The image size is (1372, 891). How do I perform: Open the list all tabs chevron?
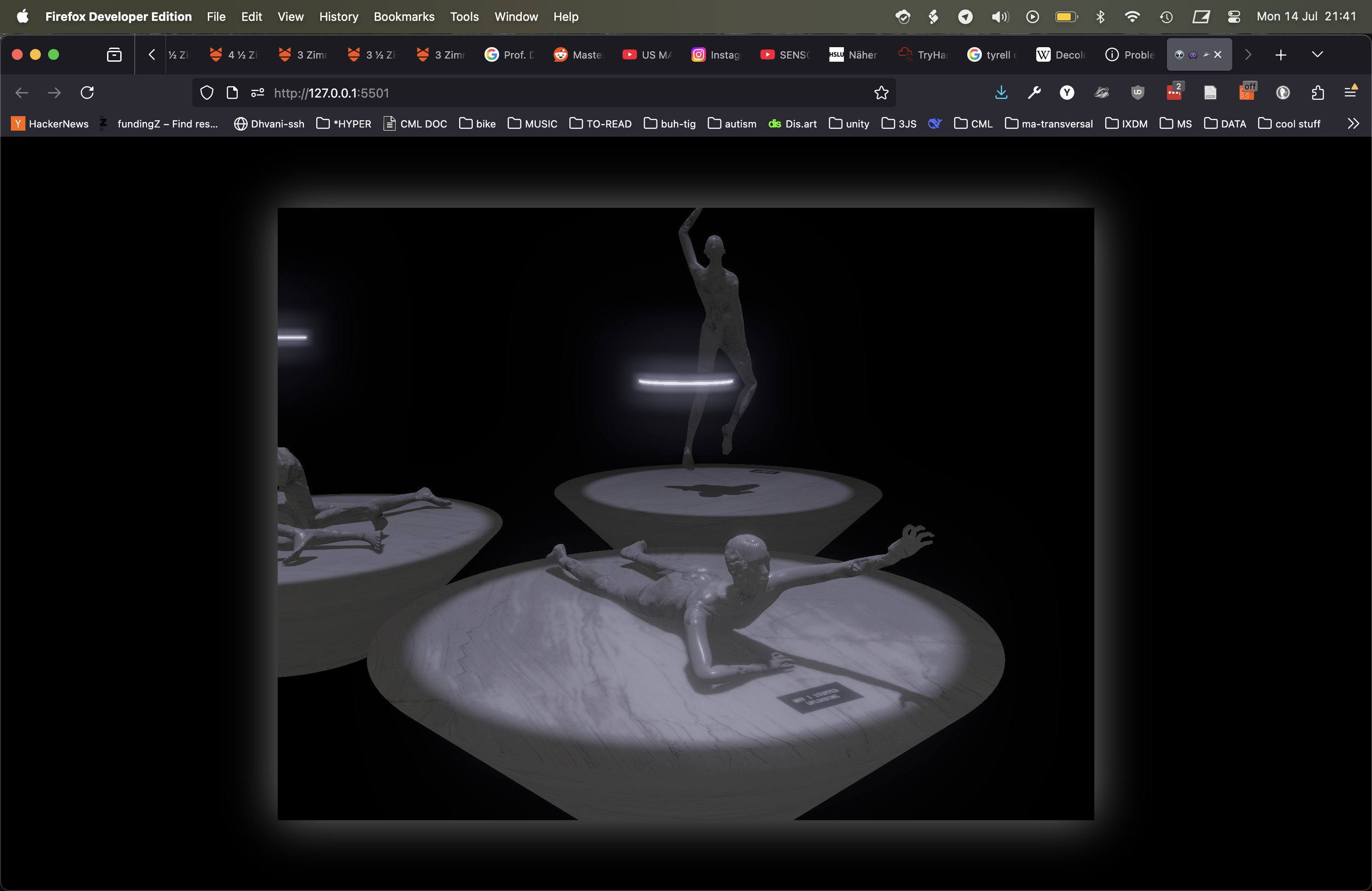coord(1317,54)
